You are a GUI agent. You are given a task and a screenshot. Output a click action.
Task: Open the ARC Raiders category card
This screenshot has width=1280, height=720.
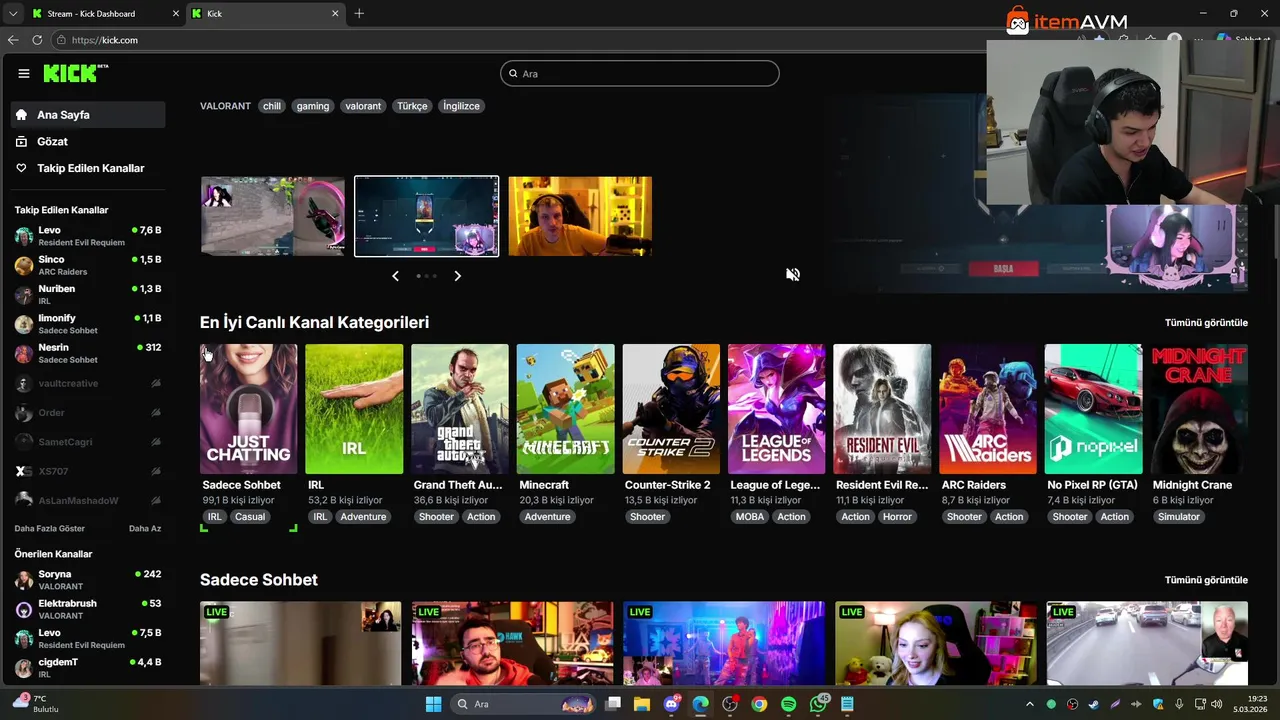tap(988, 409)
